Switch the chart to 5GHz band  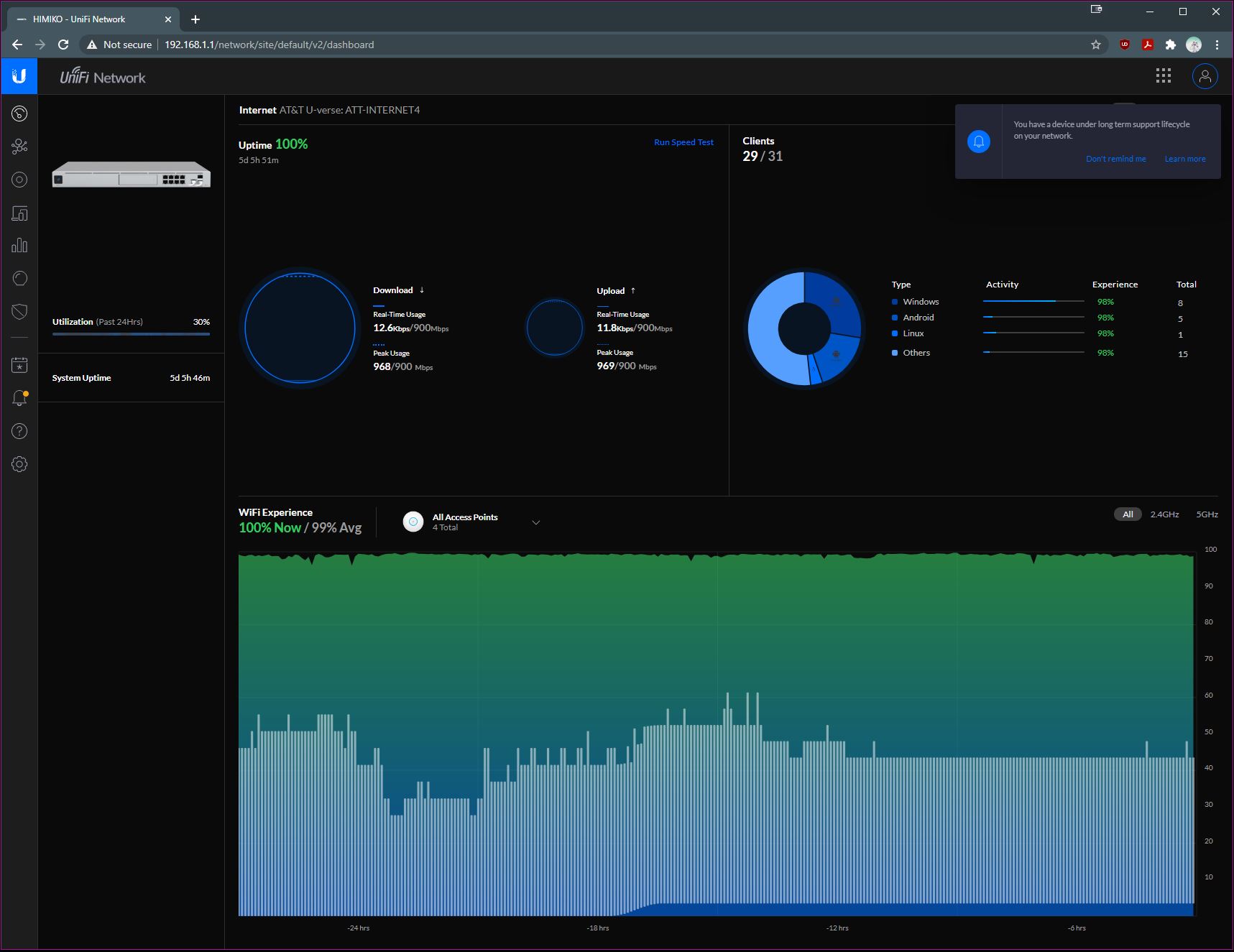[x=1207, y=514]
